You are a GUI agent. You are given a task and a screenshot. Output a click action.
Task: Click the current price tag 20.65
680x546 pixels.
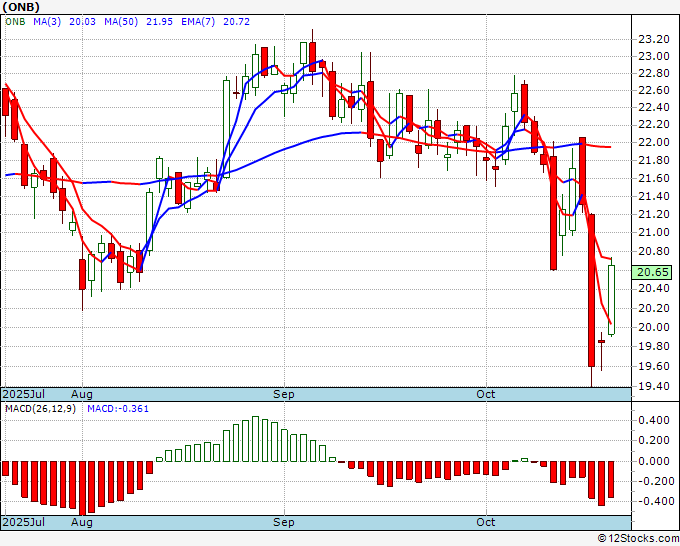[x=652, y=272]
